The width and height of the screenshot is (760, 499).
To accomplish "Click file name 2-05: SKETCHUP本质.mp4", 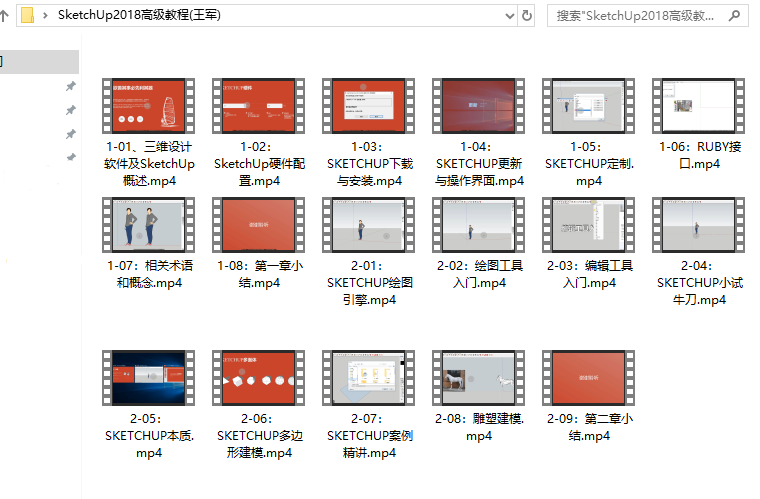I will 149,436.
